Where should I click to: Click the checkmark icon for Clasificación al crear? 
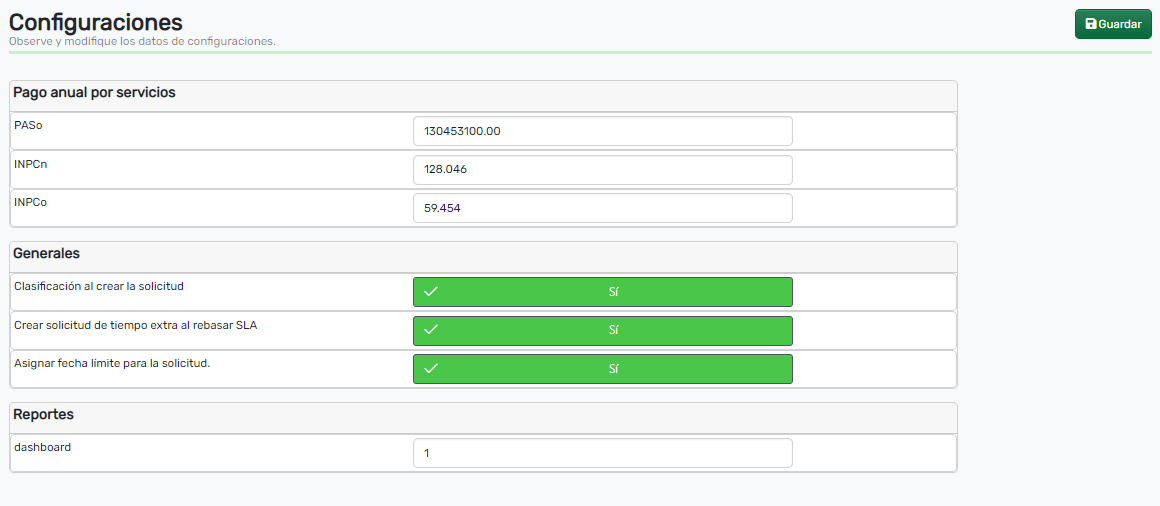tap(431, 292)
